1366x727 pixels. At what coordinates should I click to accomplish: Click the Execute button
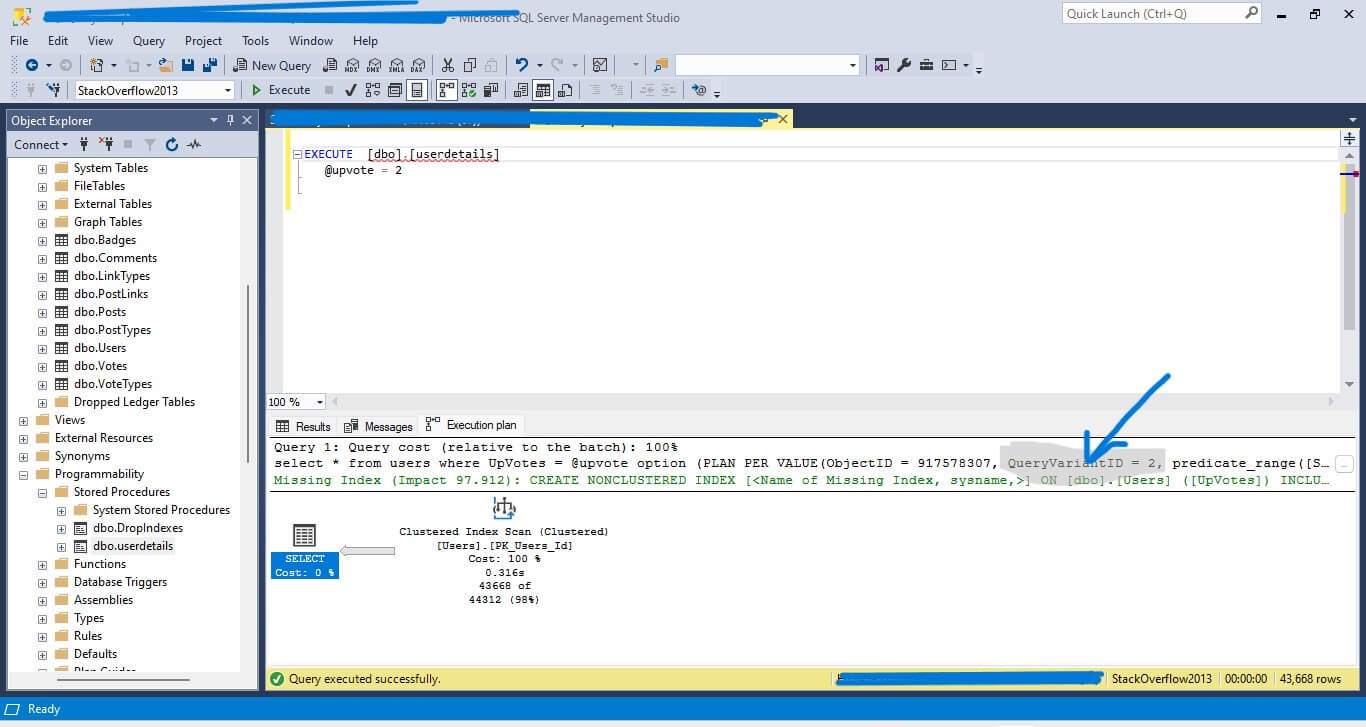(280, 90)
